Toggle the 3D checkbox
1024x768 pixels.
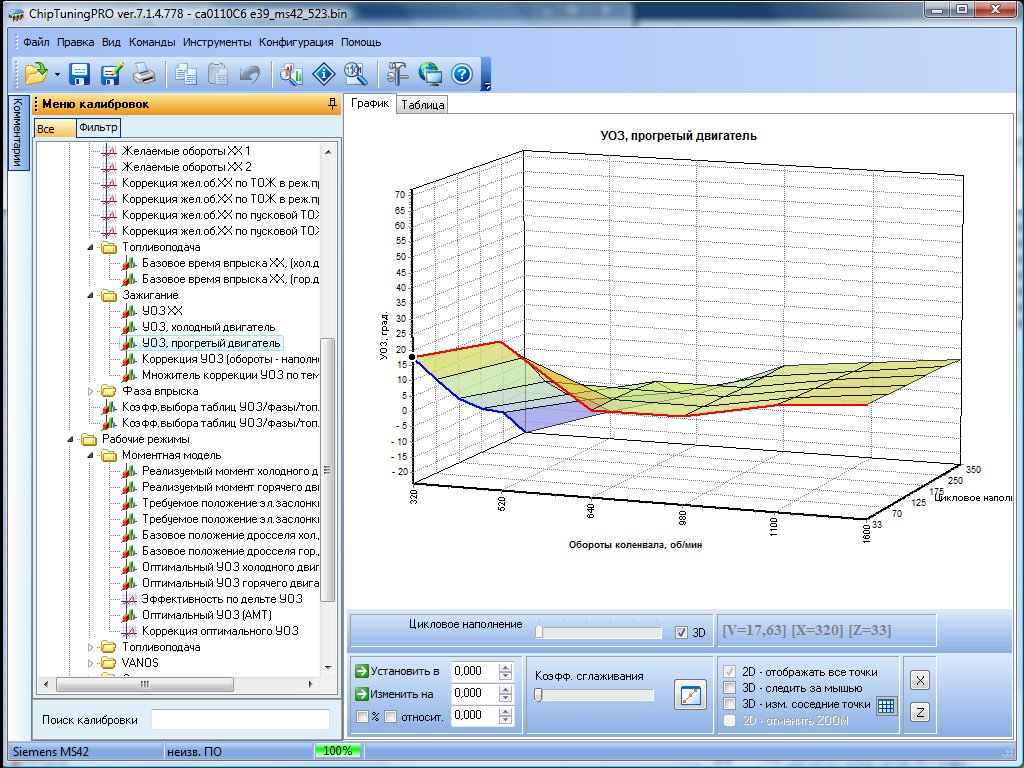682,632
